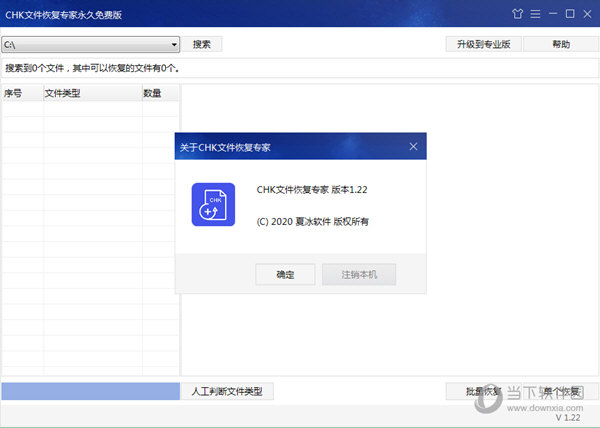Minimize the CHK recovery window
600x428 pixels.
(x=553, y=14)
